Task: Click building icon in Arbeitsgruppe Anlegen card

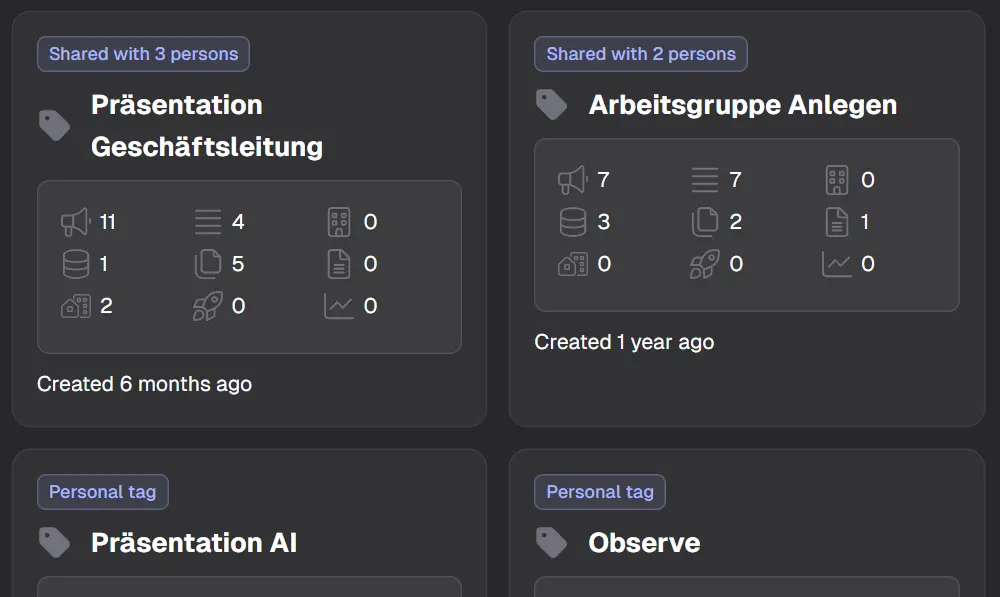Action: tap(837, 180)
